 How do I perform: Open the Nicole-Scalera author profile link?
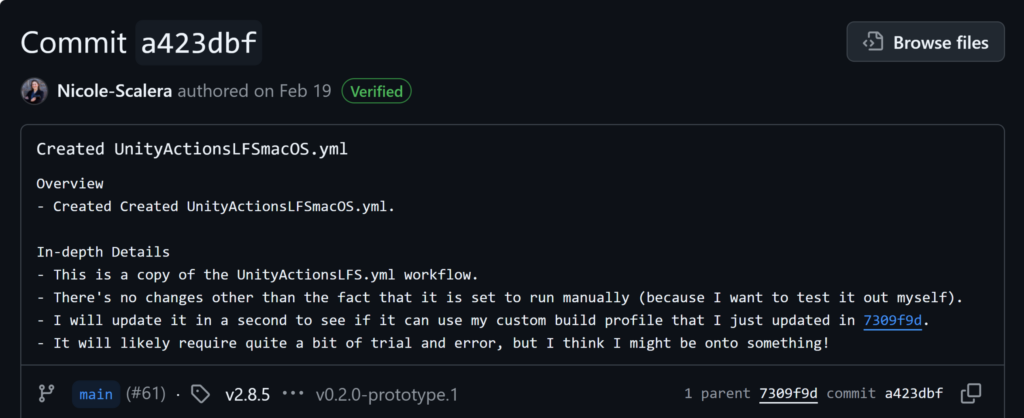pyautogui.click(x=115, y=91)
